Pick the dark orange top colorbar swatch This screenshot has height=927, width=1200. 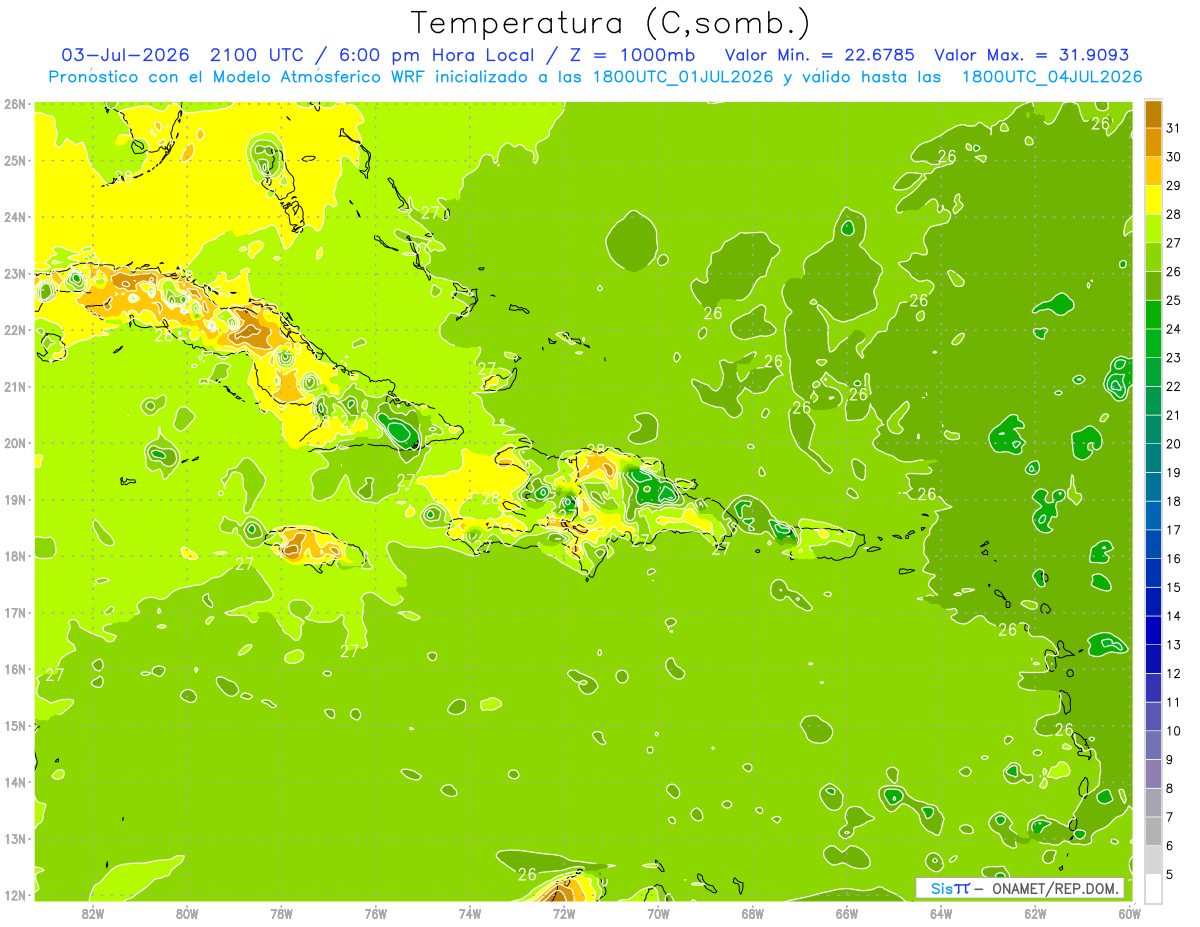coord(1153,114)
